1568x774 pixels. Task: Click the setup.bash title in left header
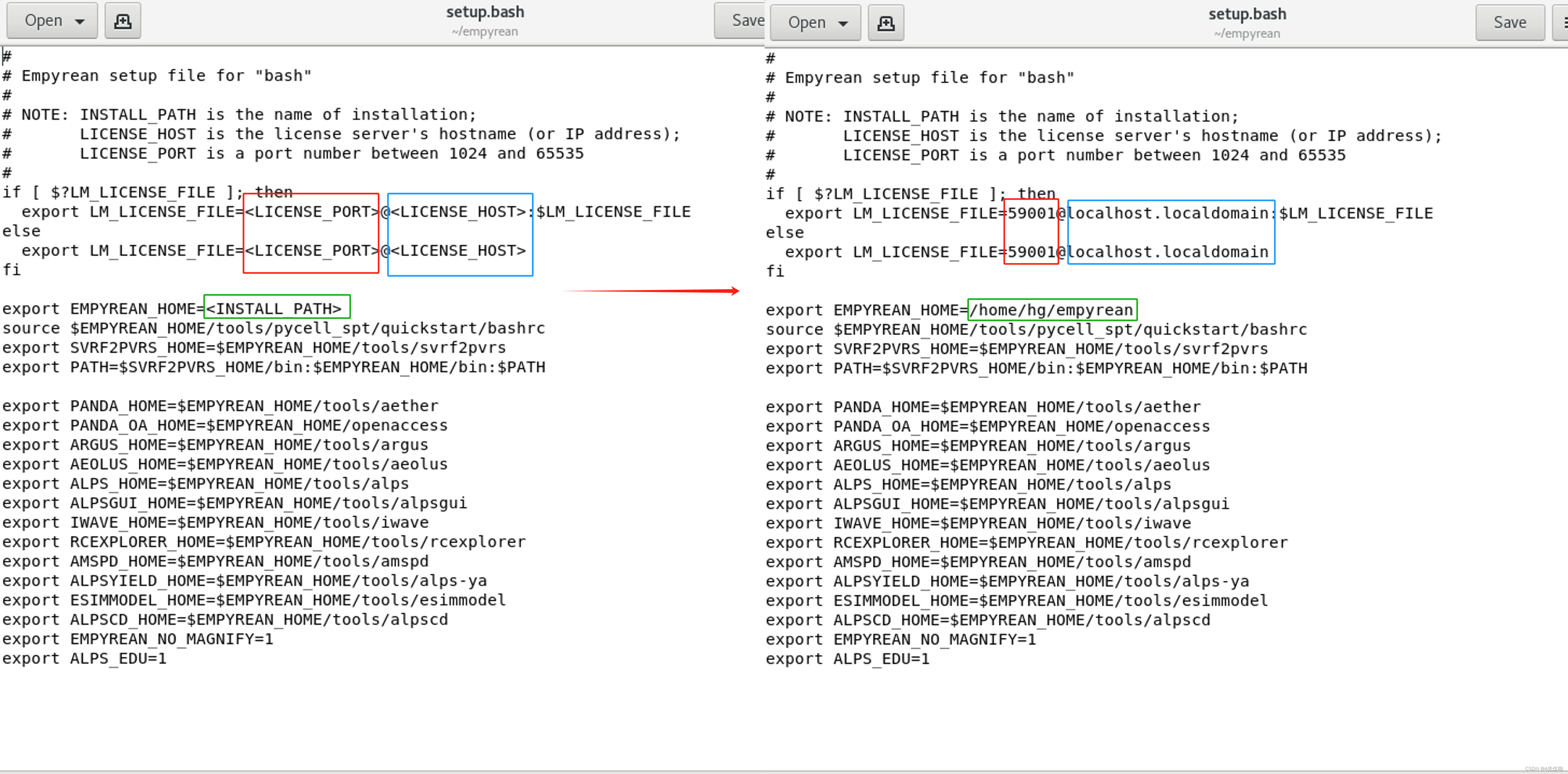(484, 12)
